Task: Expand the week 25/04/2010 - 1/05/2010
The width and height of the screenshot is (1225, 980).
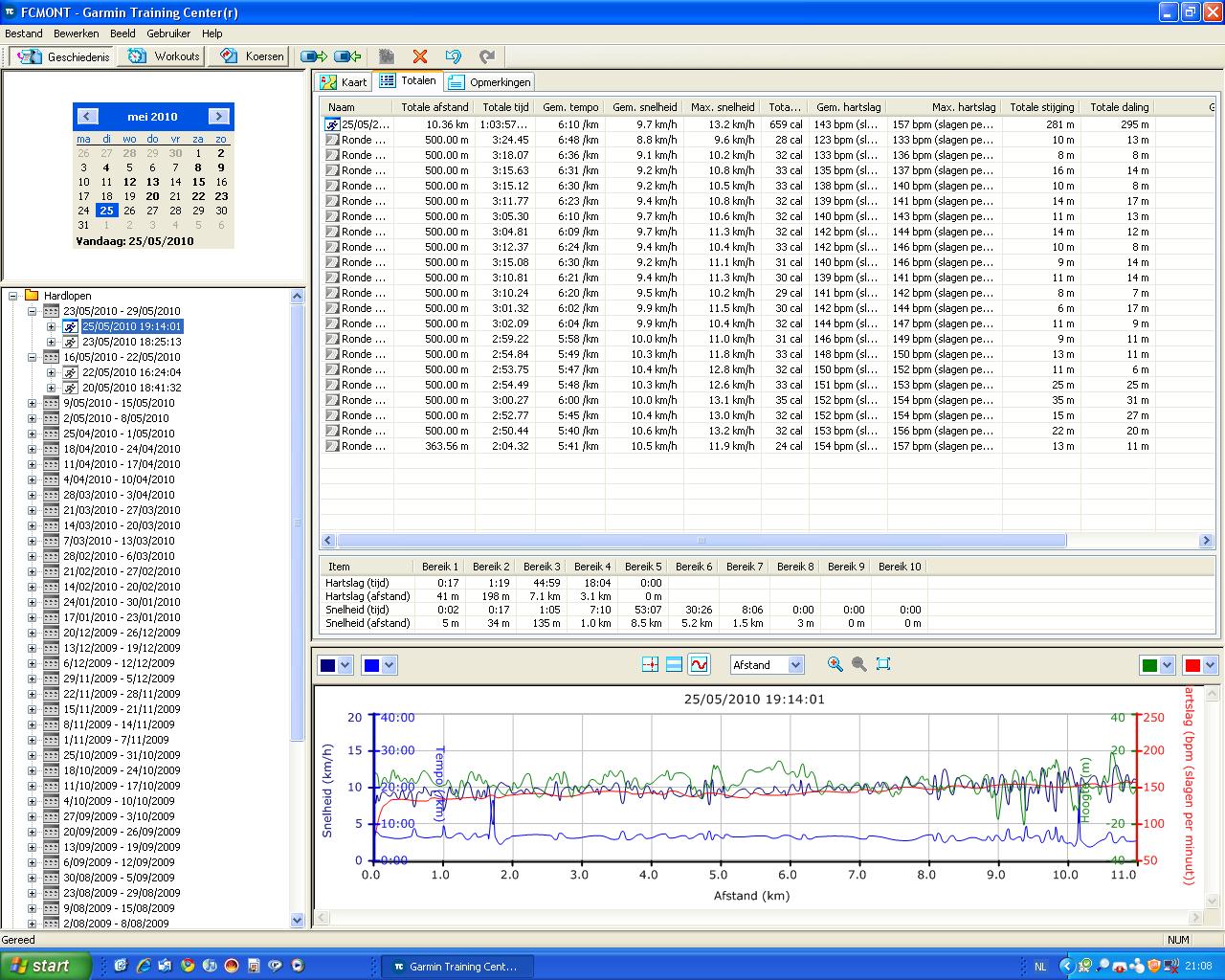Action: click(32, 434)
